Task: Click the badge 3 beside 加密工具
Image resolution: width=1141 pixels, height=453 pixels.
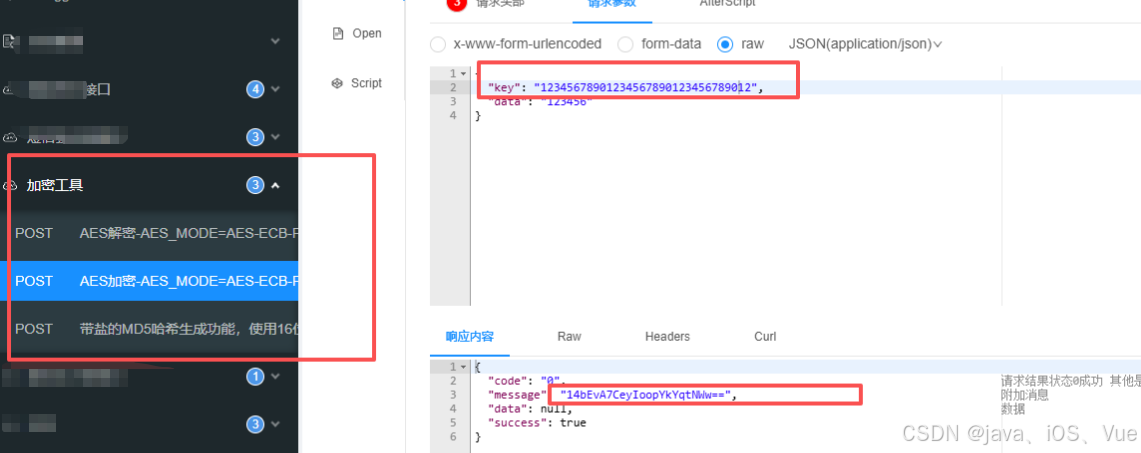Action: [255, 185]
